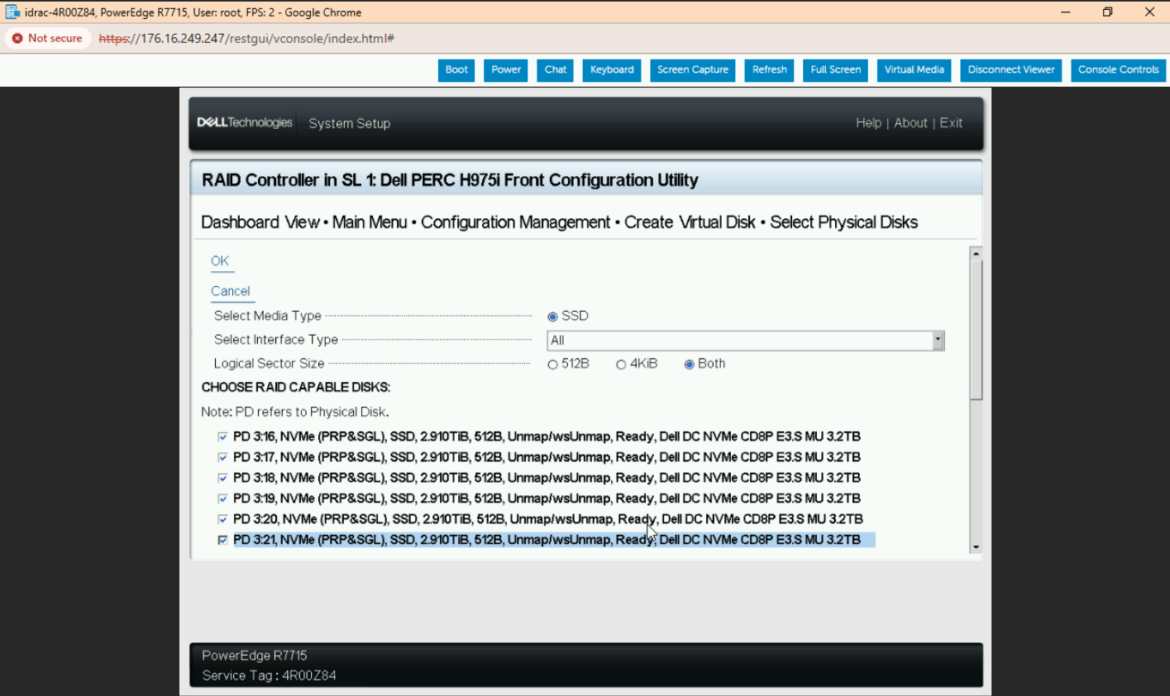Click the Not secure site warning icon
The image size is (1170, 696).
click(x=17, y=38)
